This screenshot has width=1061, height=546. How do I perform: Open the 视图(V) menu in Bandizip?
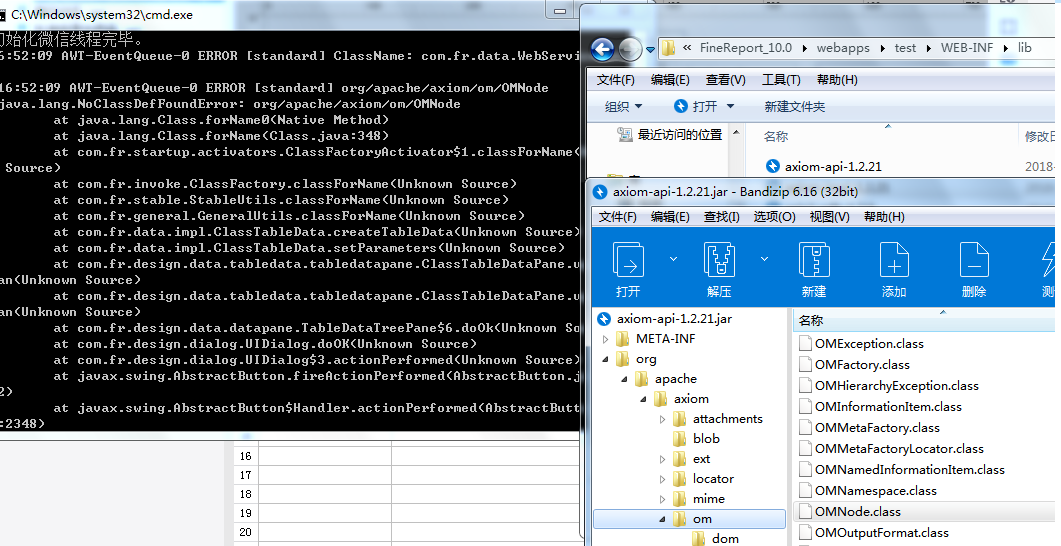[829, 217]
